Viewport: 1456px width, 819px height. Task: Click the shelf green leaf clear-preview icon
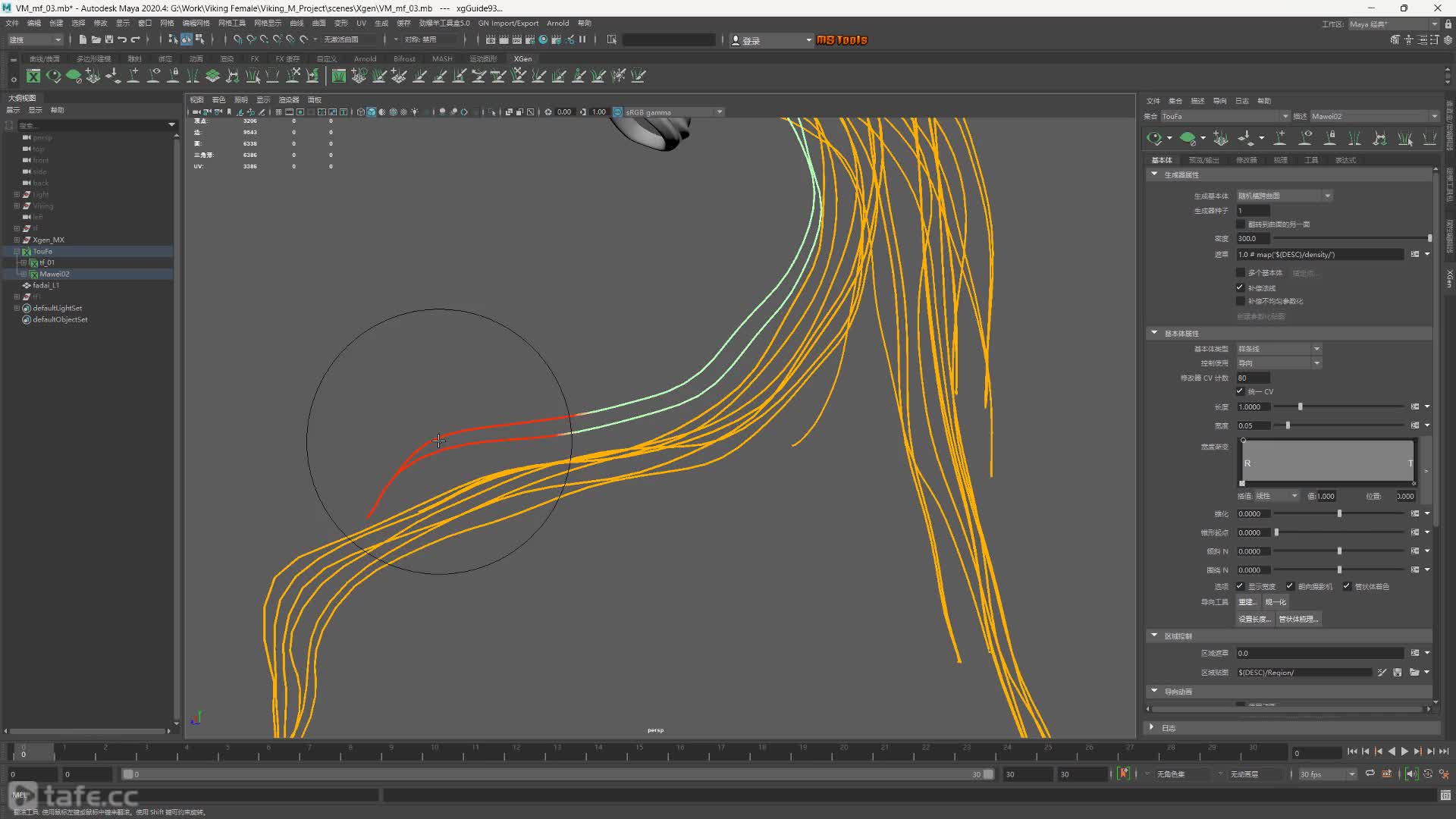(x=74, y=76)
